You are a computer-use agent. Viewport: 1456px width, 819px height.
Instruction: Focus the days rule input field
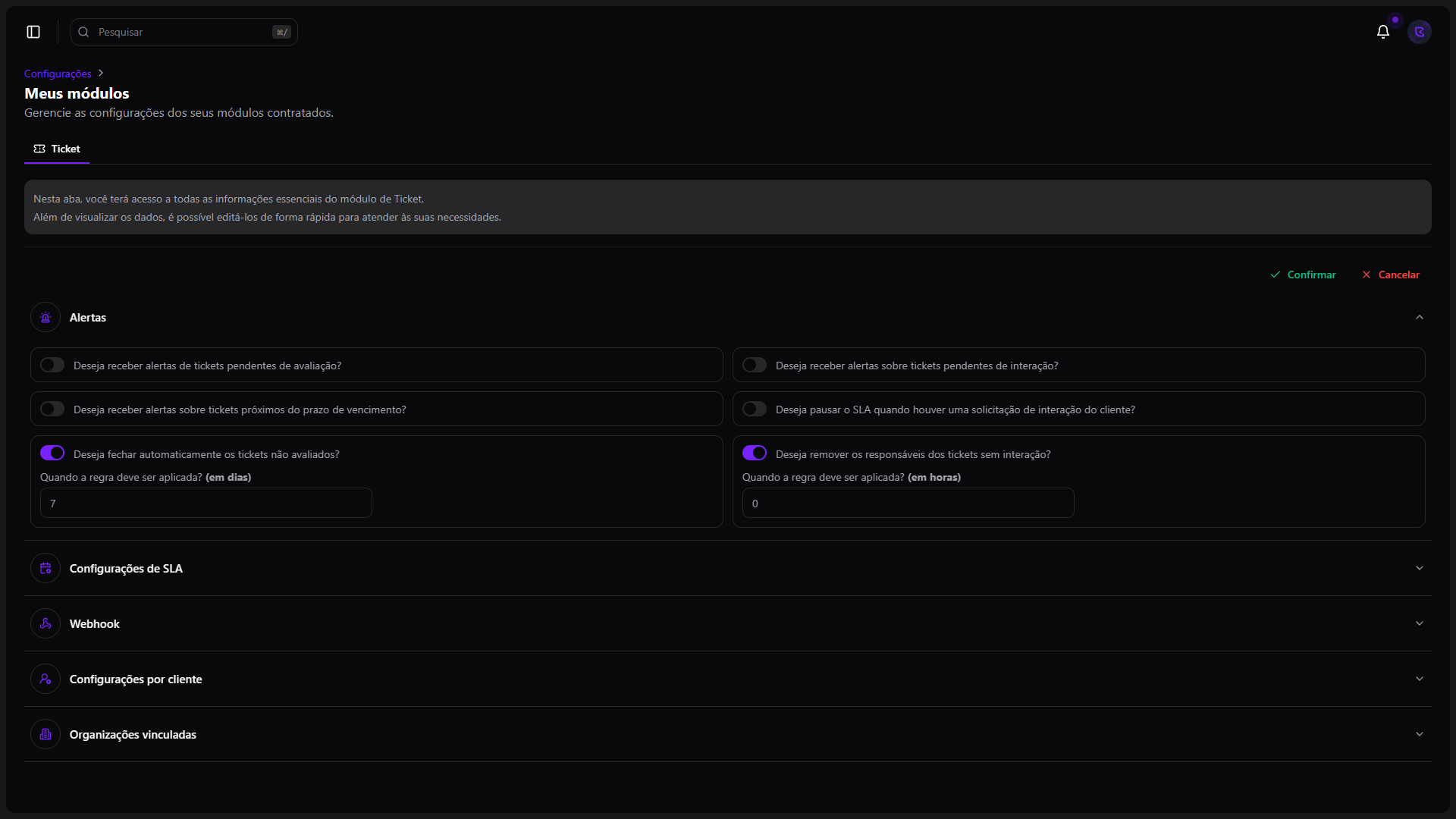click(x=206, y=504)
